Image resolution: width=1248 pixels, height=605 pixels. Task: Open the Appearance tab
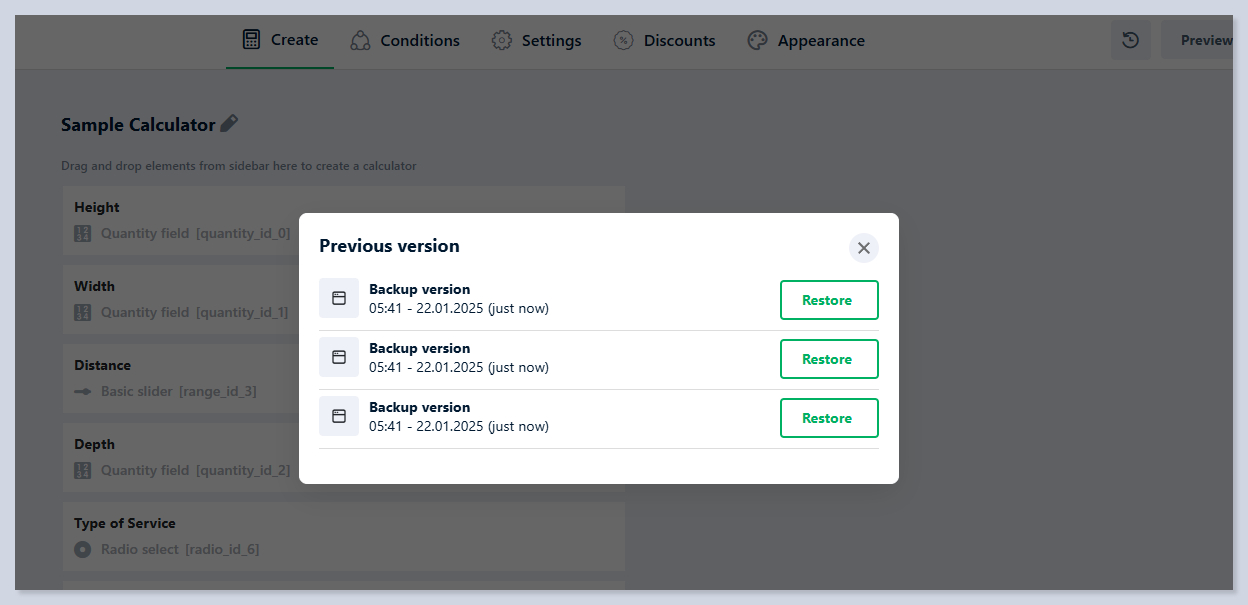(806, 41)
